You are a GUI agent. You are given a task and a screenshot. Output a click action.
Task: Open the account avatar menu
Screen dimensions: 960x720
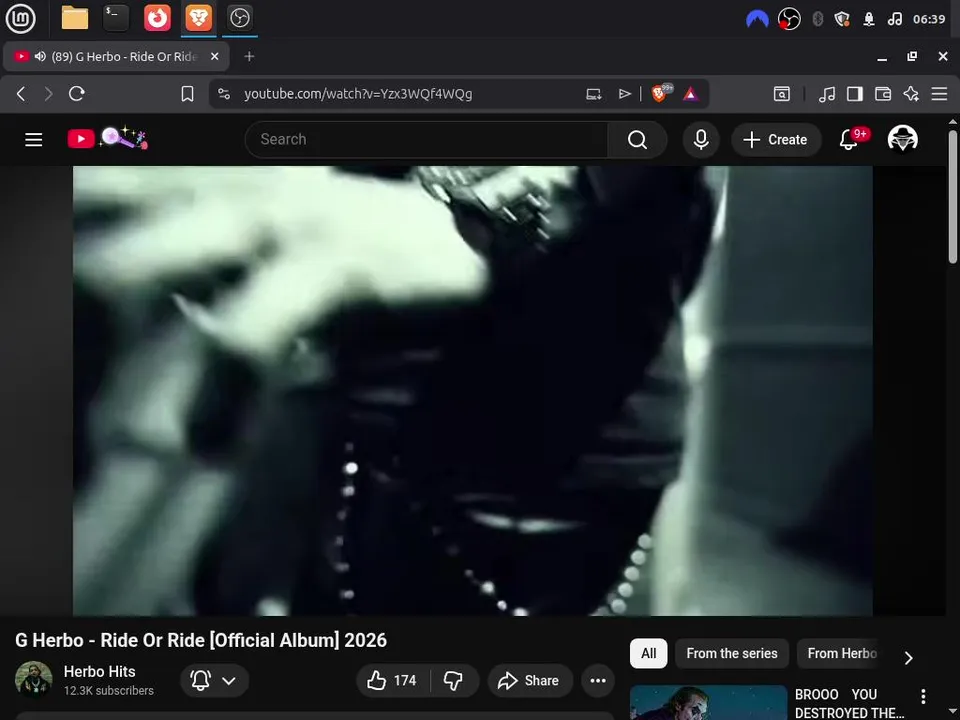click(902, 139)
